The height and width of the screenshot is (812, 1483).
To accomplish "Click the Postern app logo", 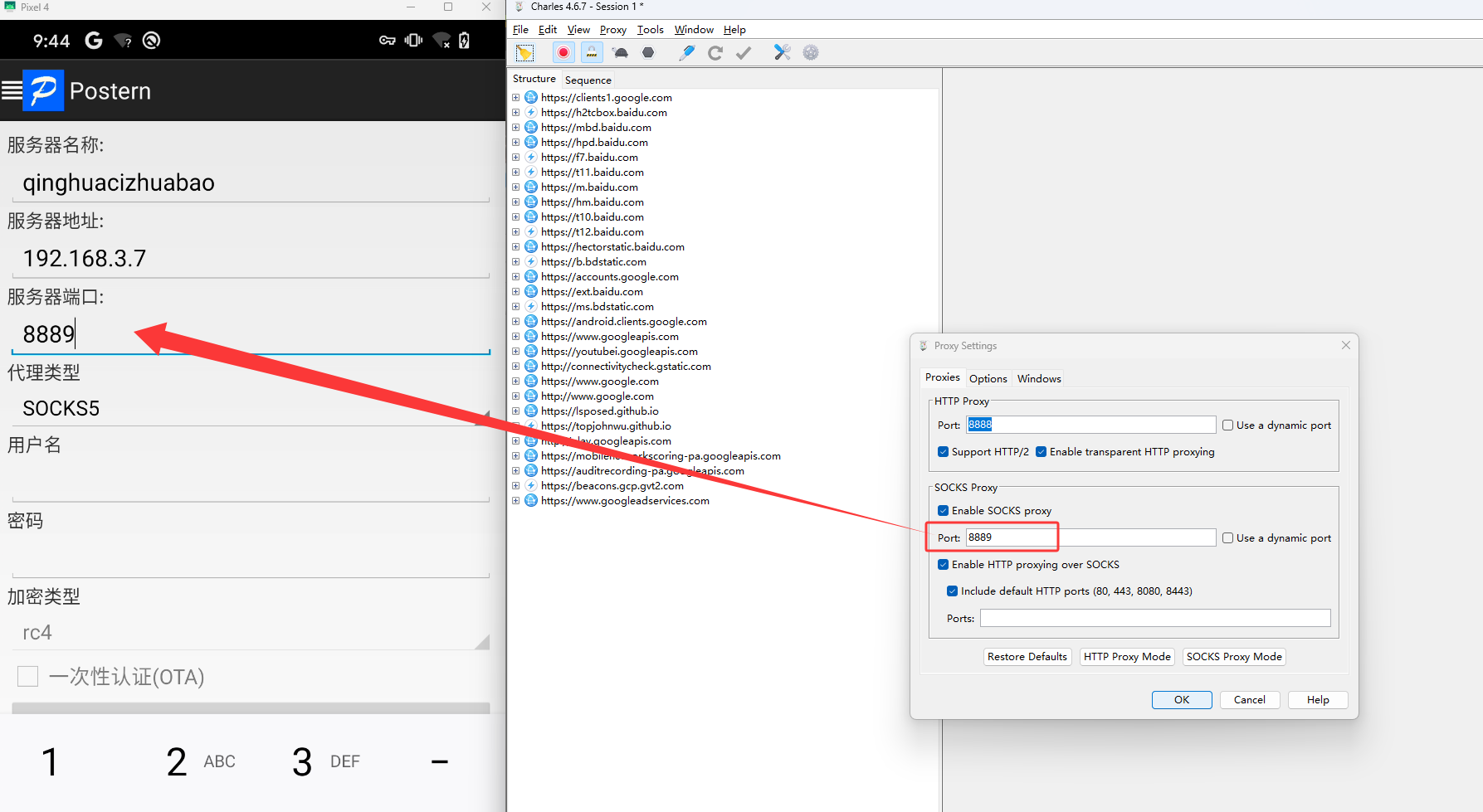I will (x=43, y=90).
